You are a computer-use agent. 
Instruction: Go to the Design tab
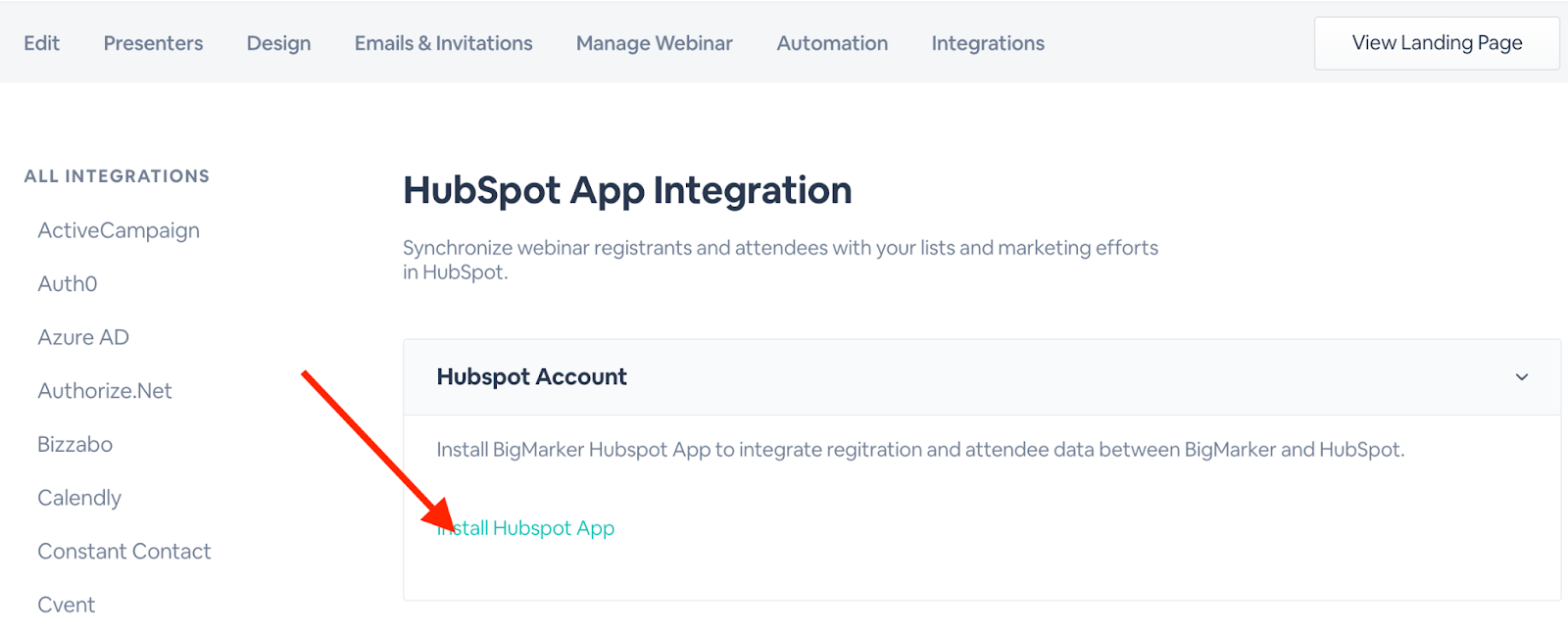click(x=278, y=43)
